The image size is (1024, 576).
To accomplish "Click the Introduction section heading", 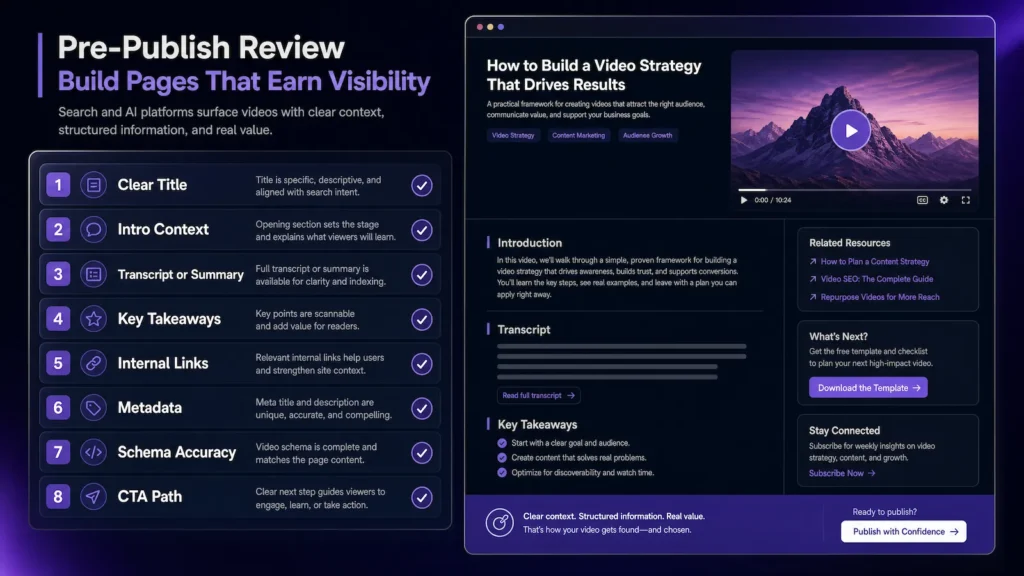I will [529, 243].
